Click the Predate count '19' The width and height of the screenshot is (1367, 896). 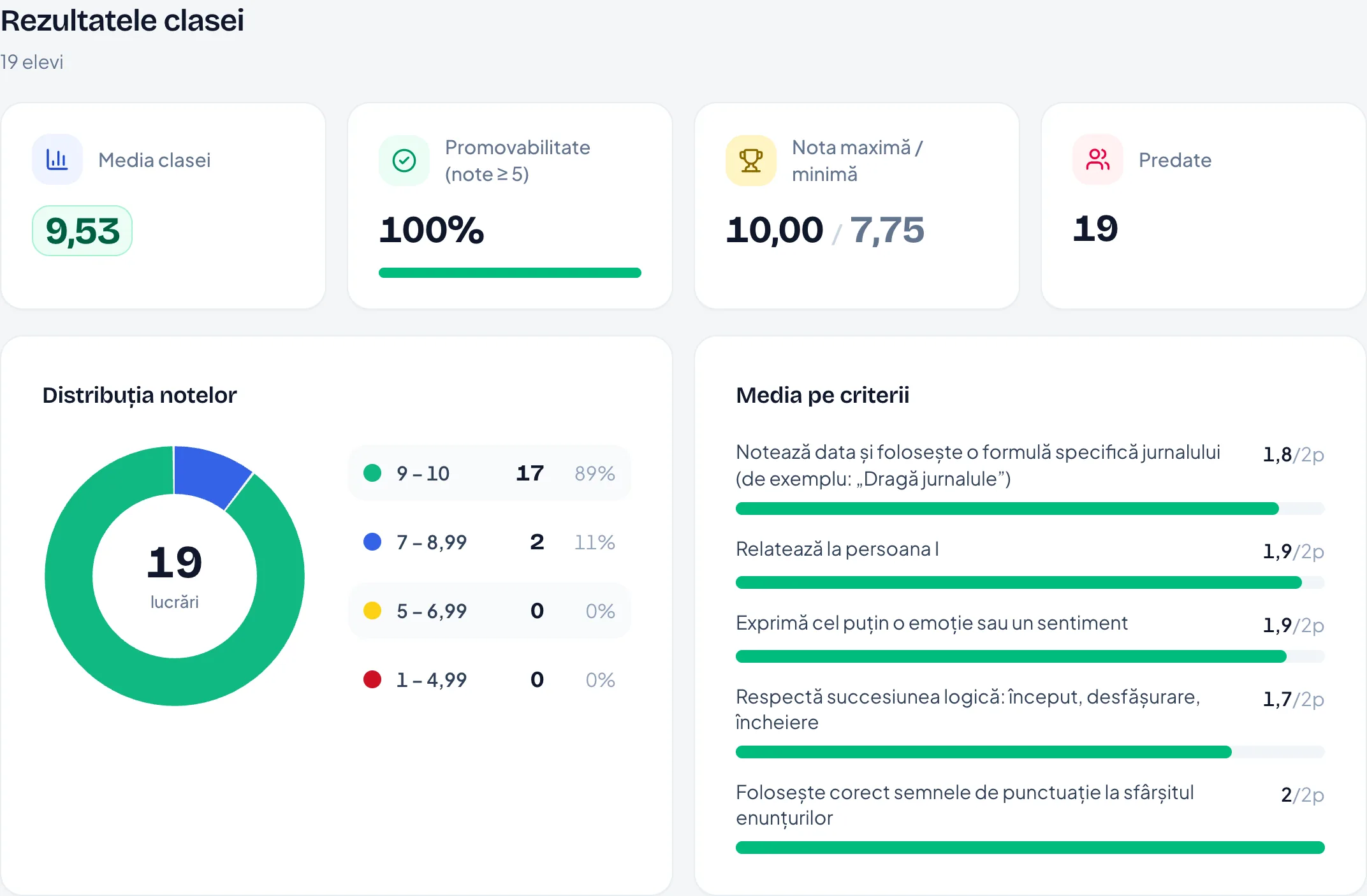[x=1095, y=228]
